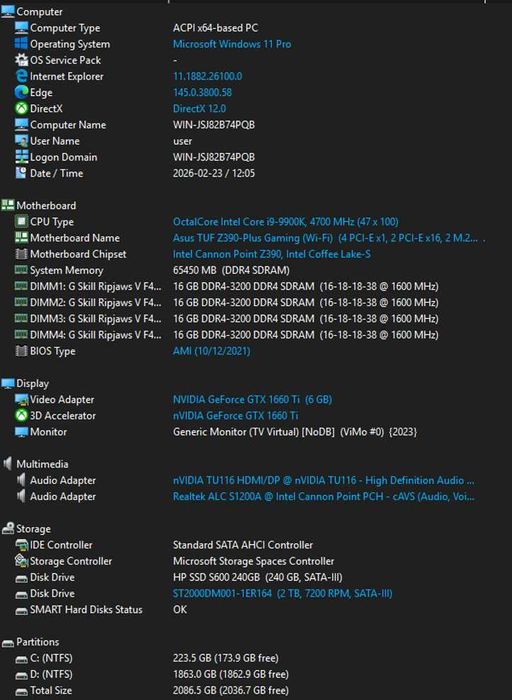This screenshot has width=512, height=700.
Task: Click the User Name row icon
Action: pyautogui.click(x=21, y=141)
